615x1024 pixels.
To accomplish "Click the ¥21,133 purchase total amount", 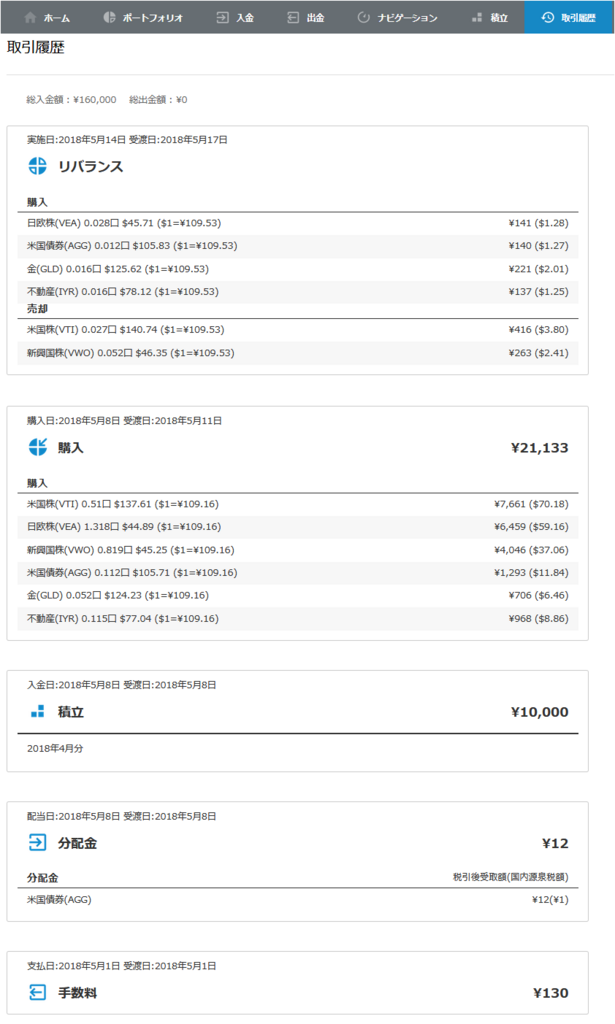I will pos(539,448).
